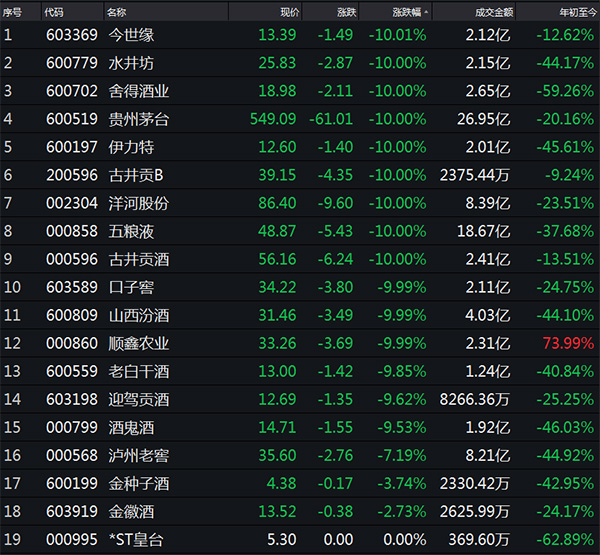600x555 pixels.
Task: Sort by the 成交金额 column header
Action: (494, 12)
